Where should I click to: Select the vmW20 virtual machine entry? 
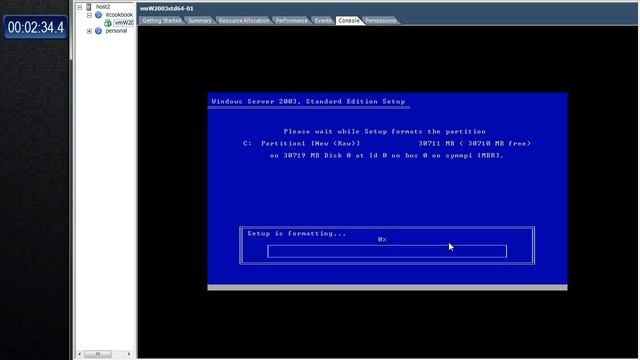point(124,23)
